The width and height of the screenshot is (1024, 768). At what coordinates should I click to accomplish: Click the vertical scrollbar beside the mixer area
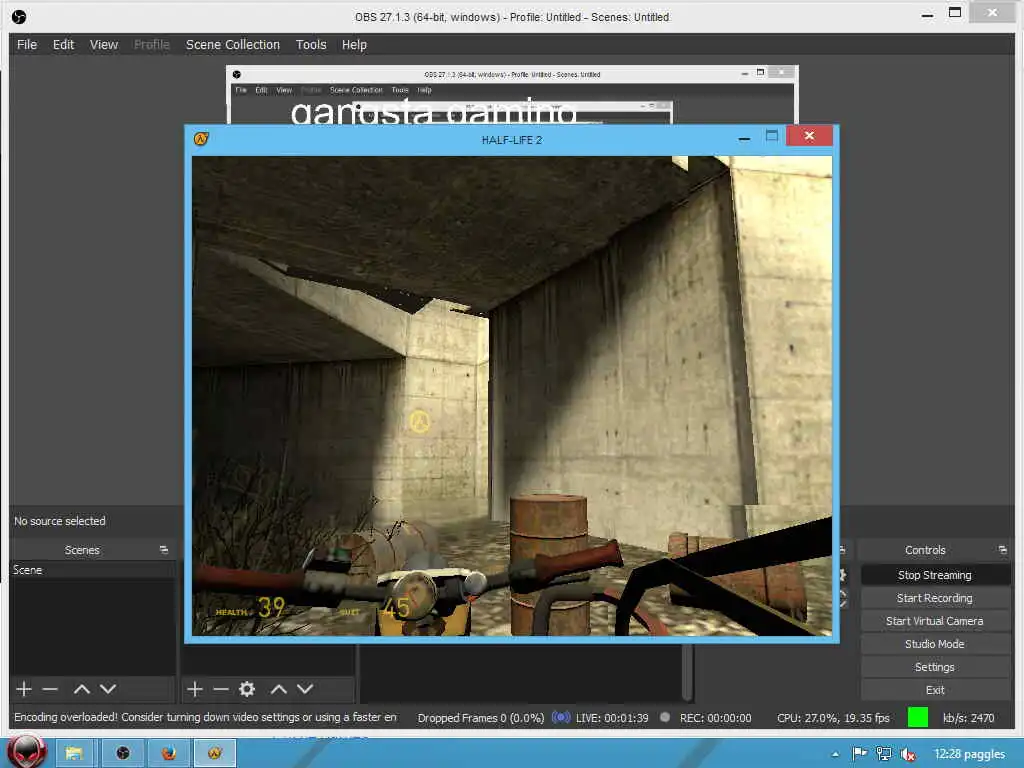tap(686, 671)
